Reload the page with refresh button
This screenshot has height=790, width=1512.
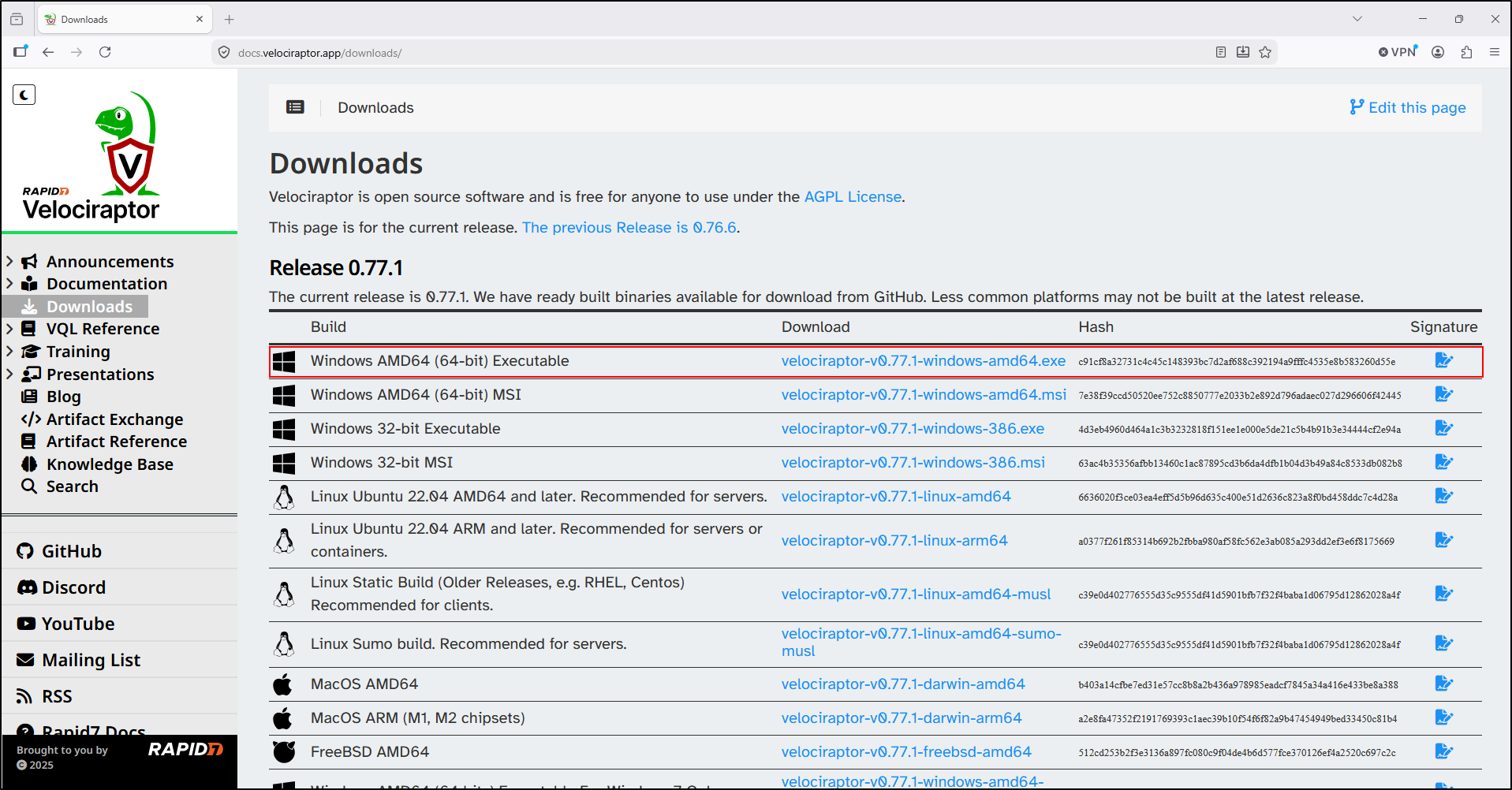point(105,52)
